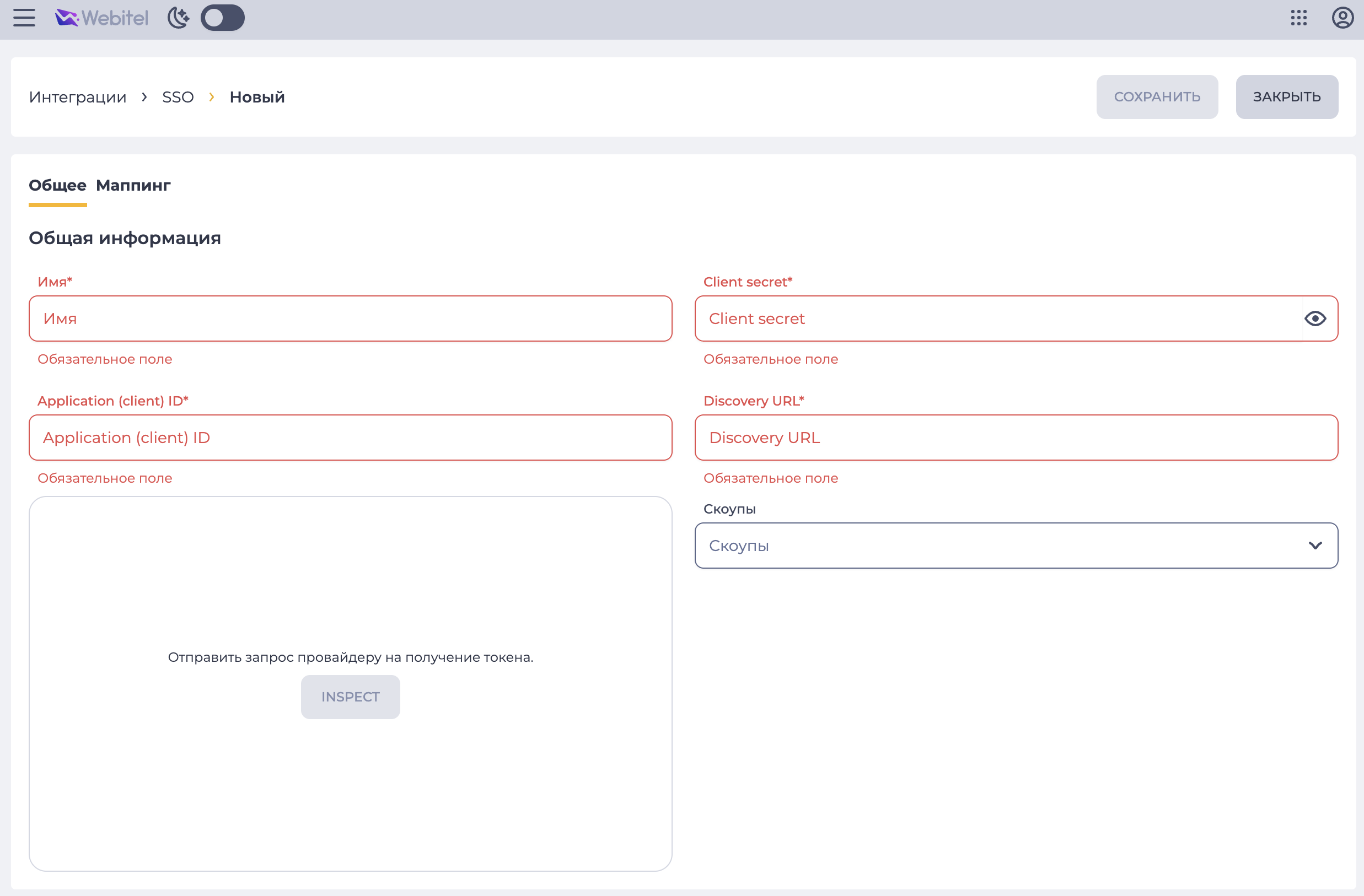The width and height of the screenshot is (1364, 896).
Task: Show the Client secret value
Action: coord(1315,319)
